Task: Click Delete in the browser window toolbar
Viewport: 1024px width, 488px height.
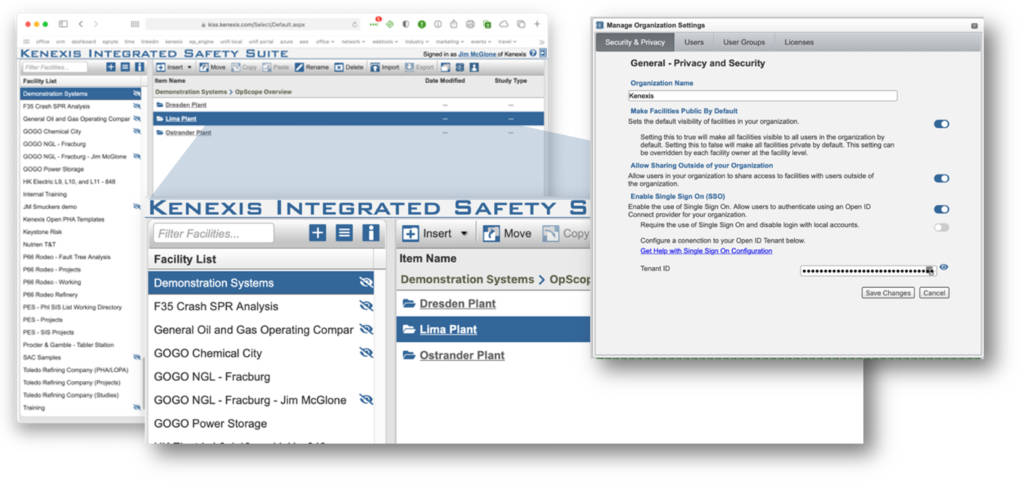Action: tap(349, 67)
